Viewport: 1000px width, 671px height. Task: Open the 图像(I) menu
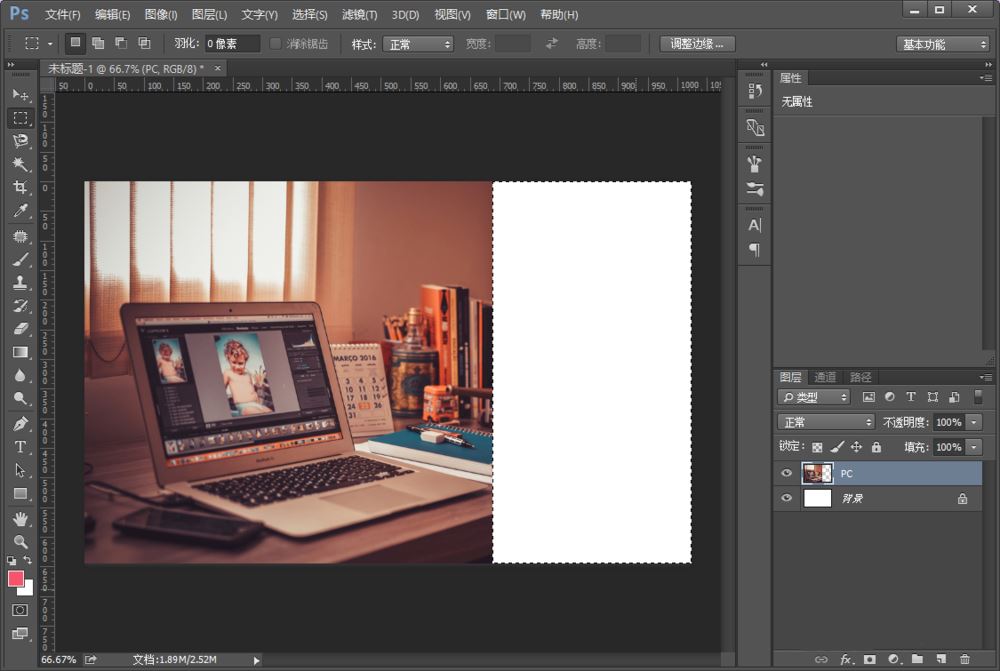[161, 14]
